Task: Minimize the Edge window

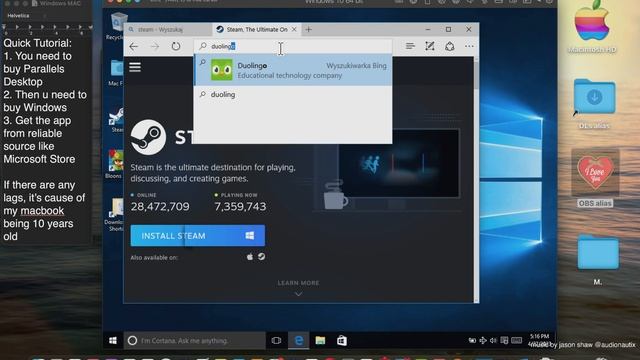Action: [428, 29]
